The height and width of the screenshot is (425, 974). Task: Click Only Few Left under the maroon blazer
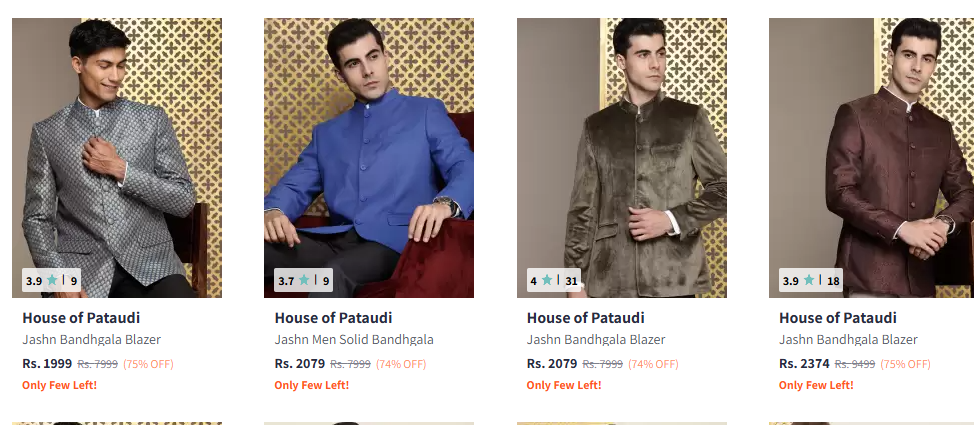(816, 385)
